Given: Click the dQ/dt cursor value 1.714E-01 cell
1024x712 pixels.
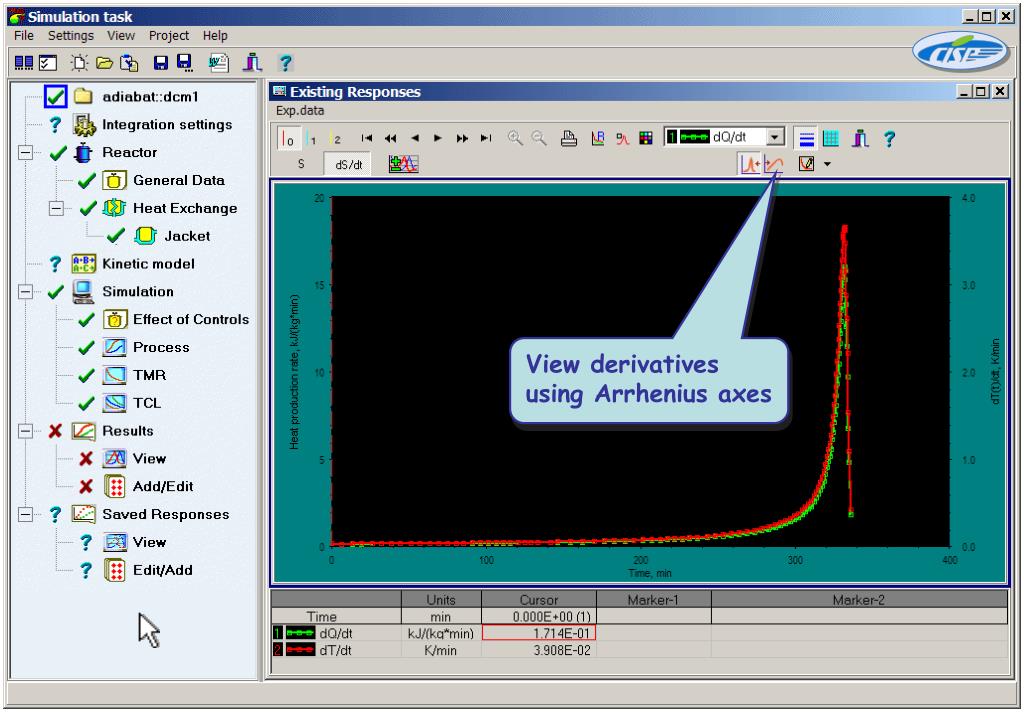Looking at the screenshot, I should [539, 633].
